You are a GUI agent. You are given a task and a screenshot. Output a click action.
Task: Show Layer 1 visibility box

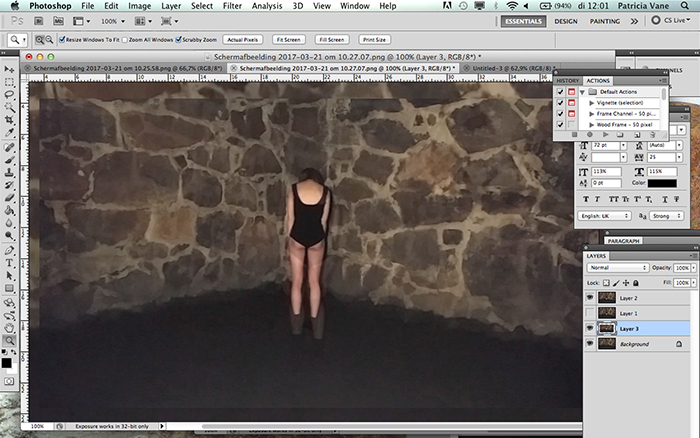590,313
